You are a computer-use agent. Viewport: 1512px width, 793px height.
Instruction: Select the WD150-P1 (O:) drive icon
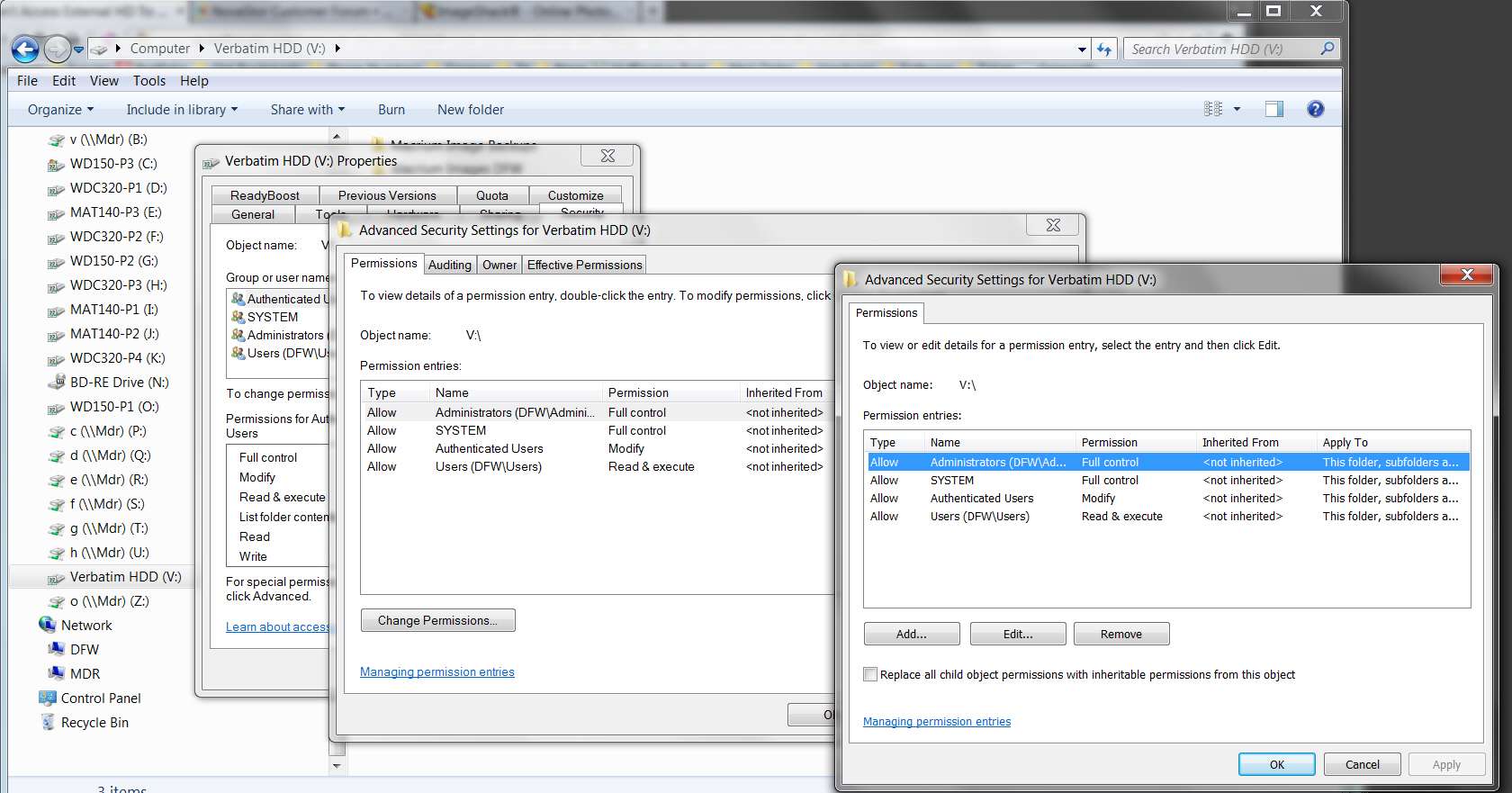tap(56, 407)
